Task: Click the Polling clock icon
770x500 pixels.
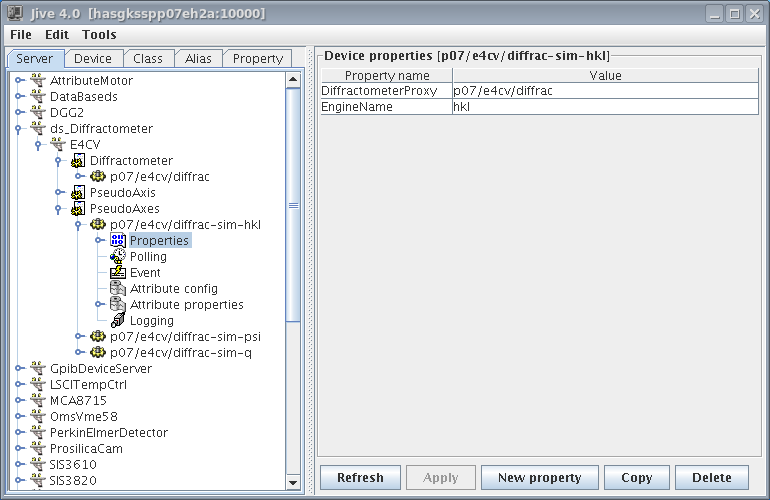Action: 118,256
